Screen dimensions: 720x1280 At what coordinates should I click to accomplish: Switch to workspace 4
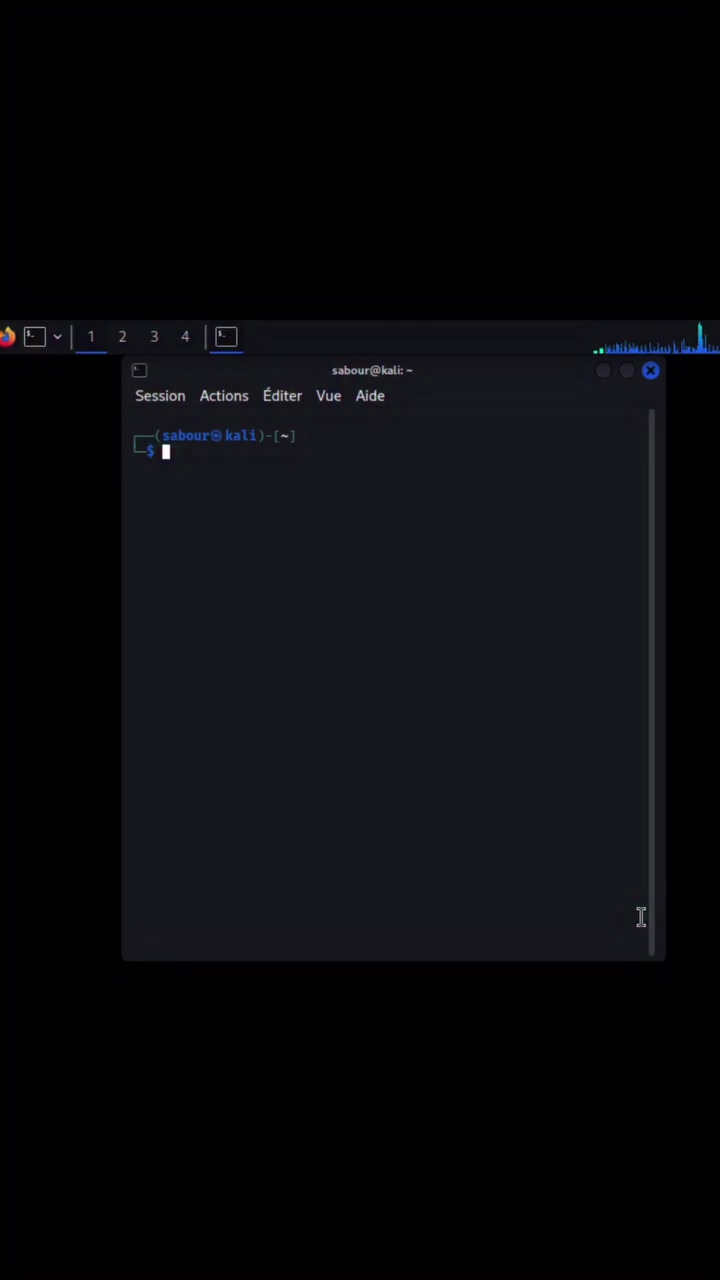coord(185,337)
